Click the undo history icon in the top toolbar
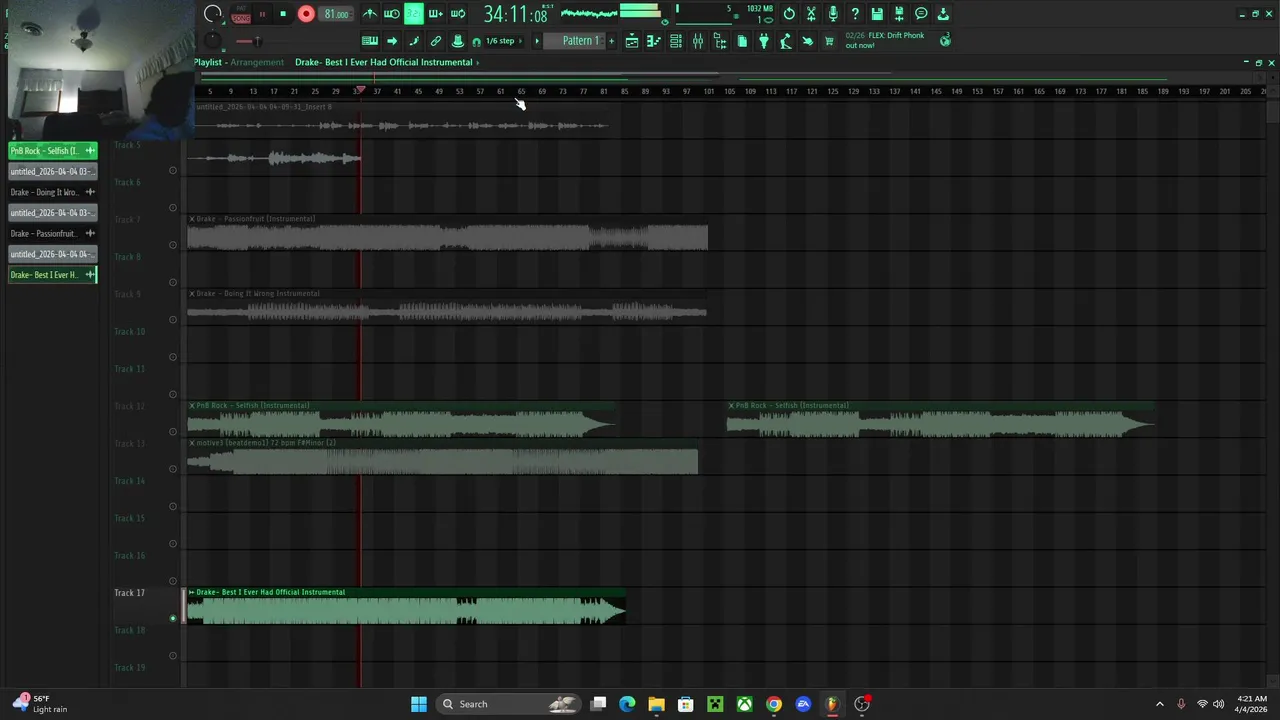This screenshot has height=720, width=1280. coord(789,14)
